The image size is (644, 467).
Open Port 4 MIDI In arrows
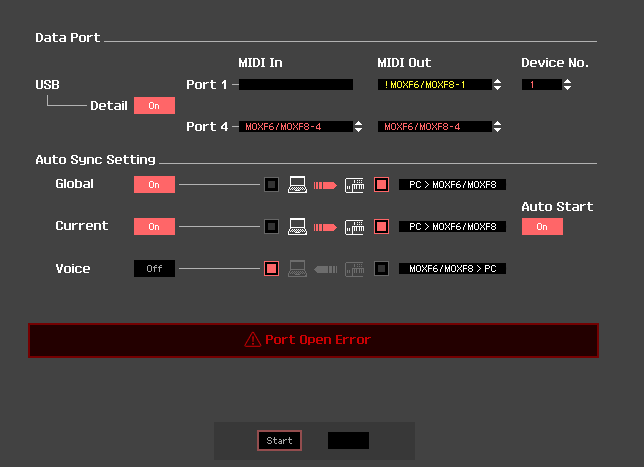[358, 127]
